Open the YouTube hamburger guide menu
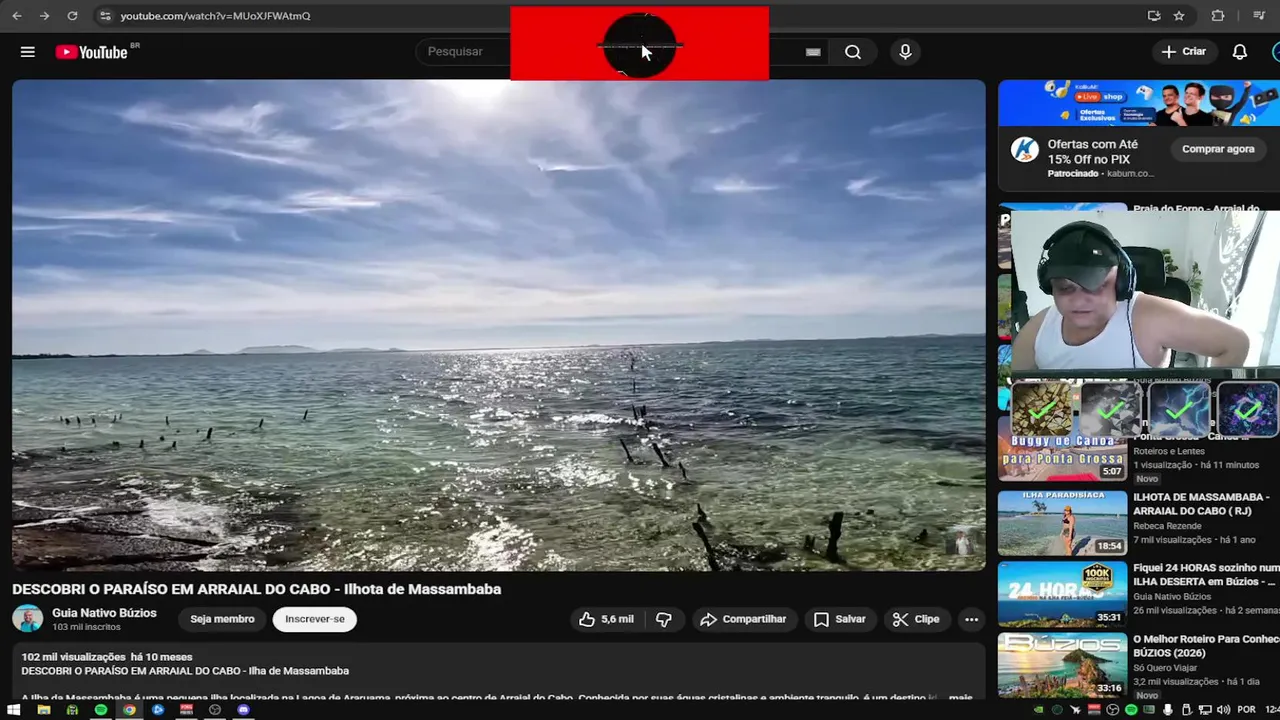 (x=28, y=52)
